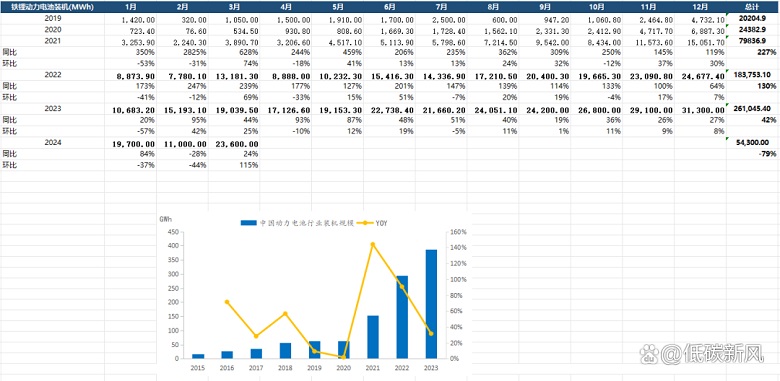Select the 总计 column header
Screen dimensions: 780x381
(753, 7)
